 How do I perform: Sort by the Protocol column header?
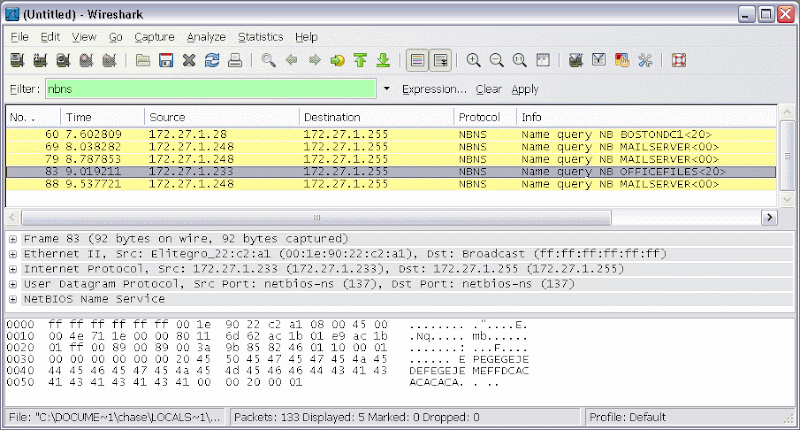[x=485, y=117]
